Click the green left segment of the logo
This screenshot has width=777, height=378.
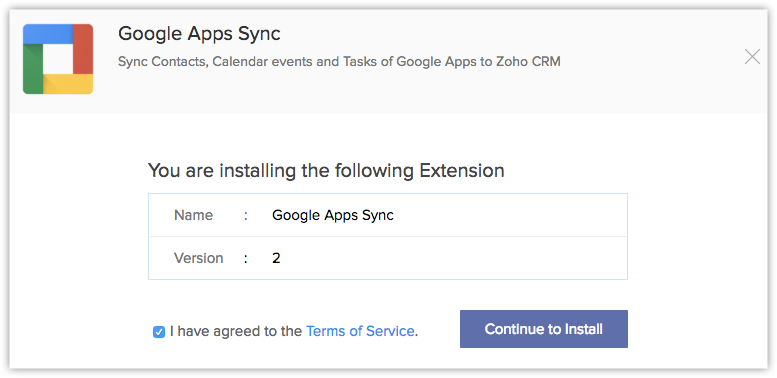[x=33, y=69]
